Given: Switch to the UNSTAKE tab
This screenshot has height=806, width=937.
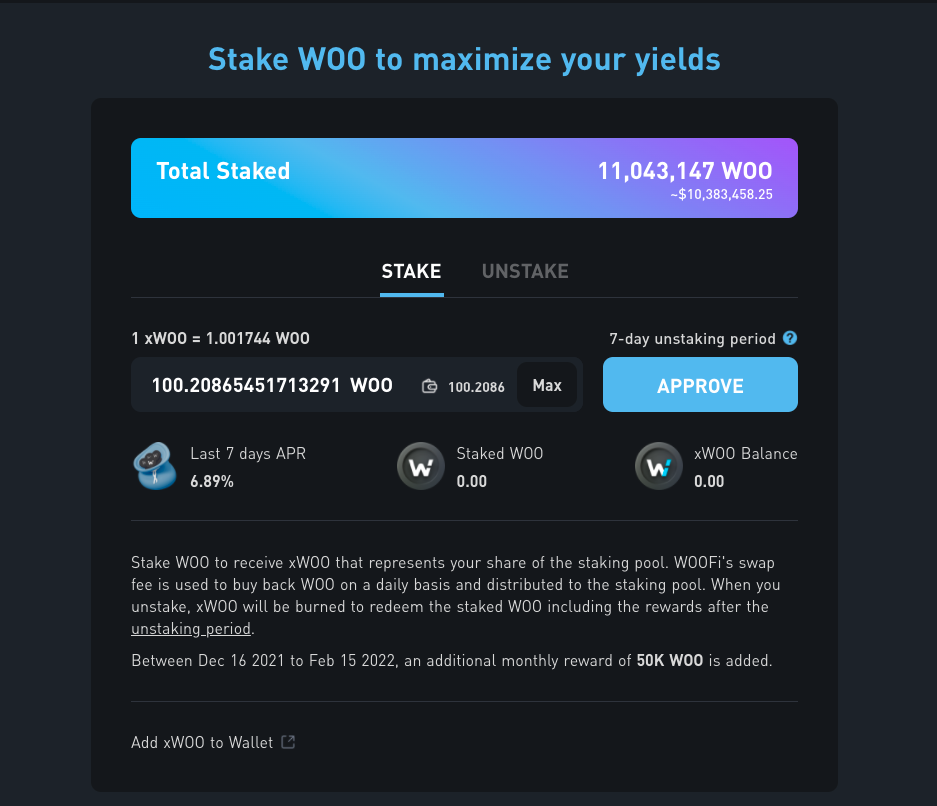Looking at the screenshot, I should tap(525, 271).
